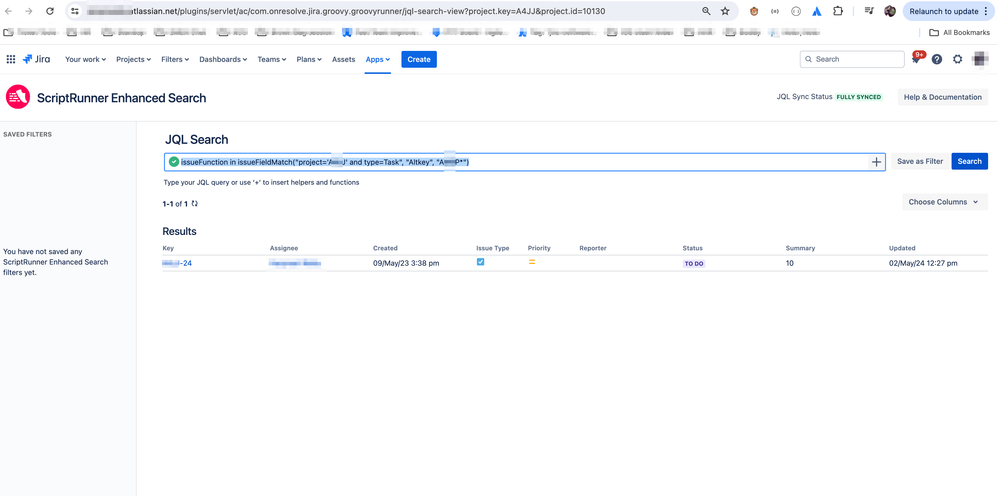998x496 pixels.
Task: Click the Assignee column header
Action: point(284,248)
